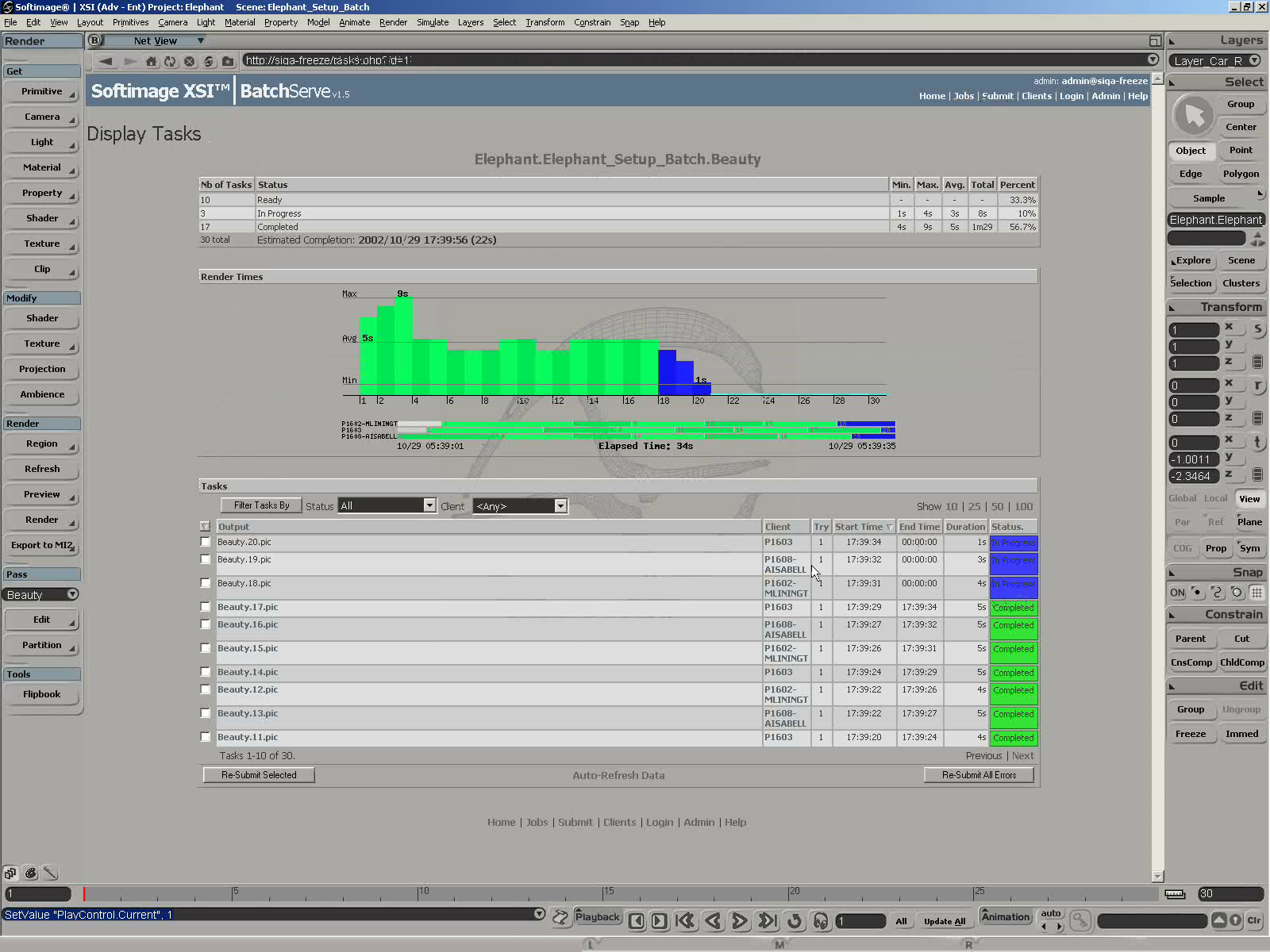The height and width of the screenshot is (952, 1270).
Task: Open the Animate menu
Action: pos(354,22)
